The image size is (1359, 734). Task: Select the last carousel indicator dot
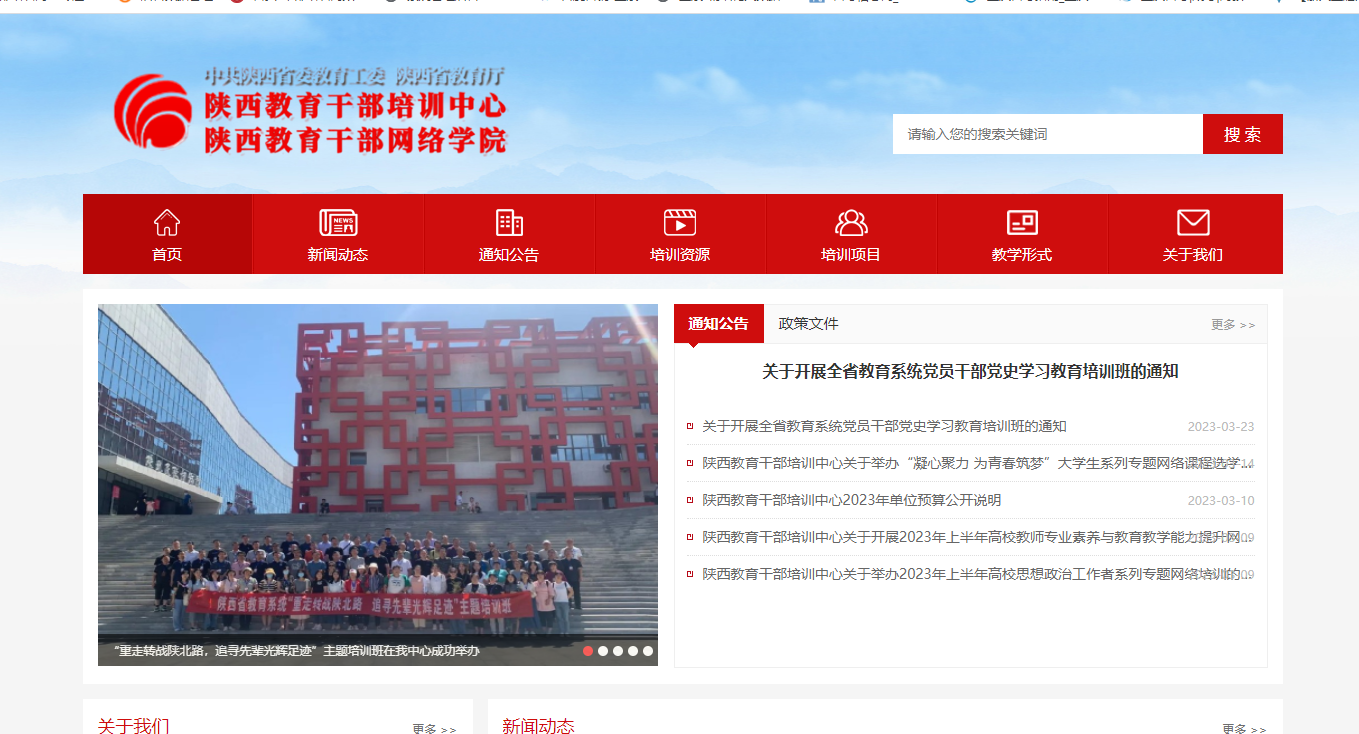[646, 650]
